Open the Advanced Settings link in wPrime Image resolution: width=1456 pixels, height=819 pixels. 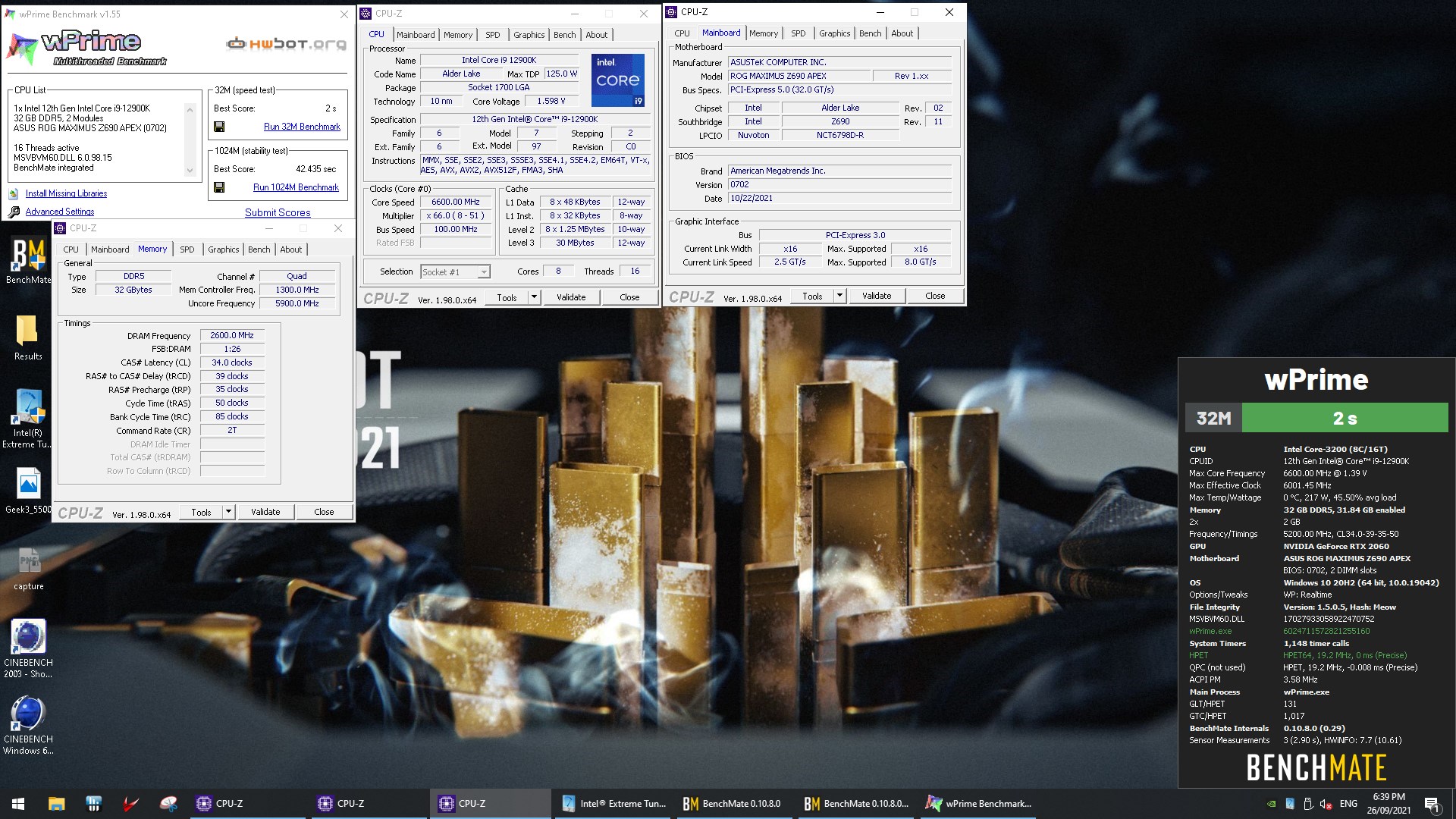click(60, 212)
